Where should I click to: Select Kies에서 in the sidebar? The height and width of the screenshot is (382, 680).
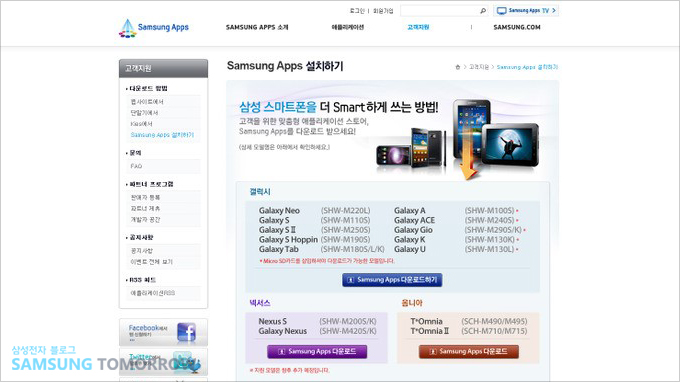[141, 124]
